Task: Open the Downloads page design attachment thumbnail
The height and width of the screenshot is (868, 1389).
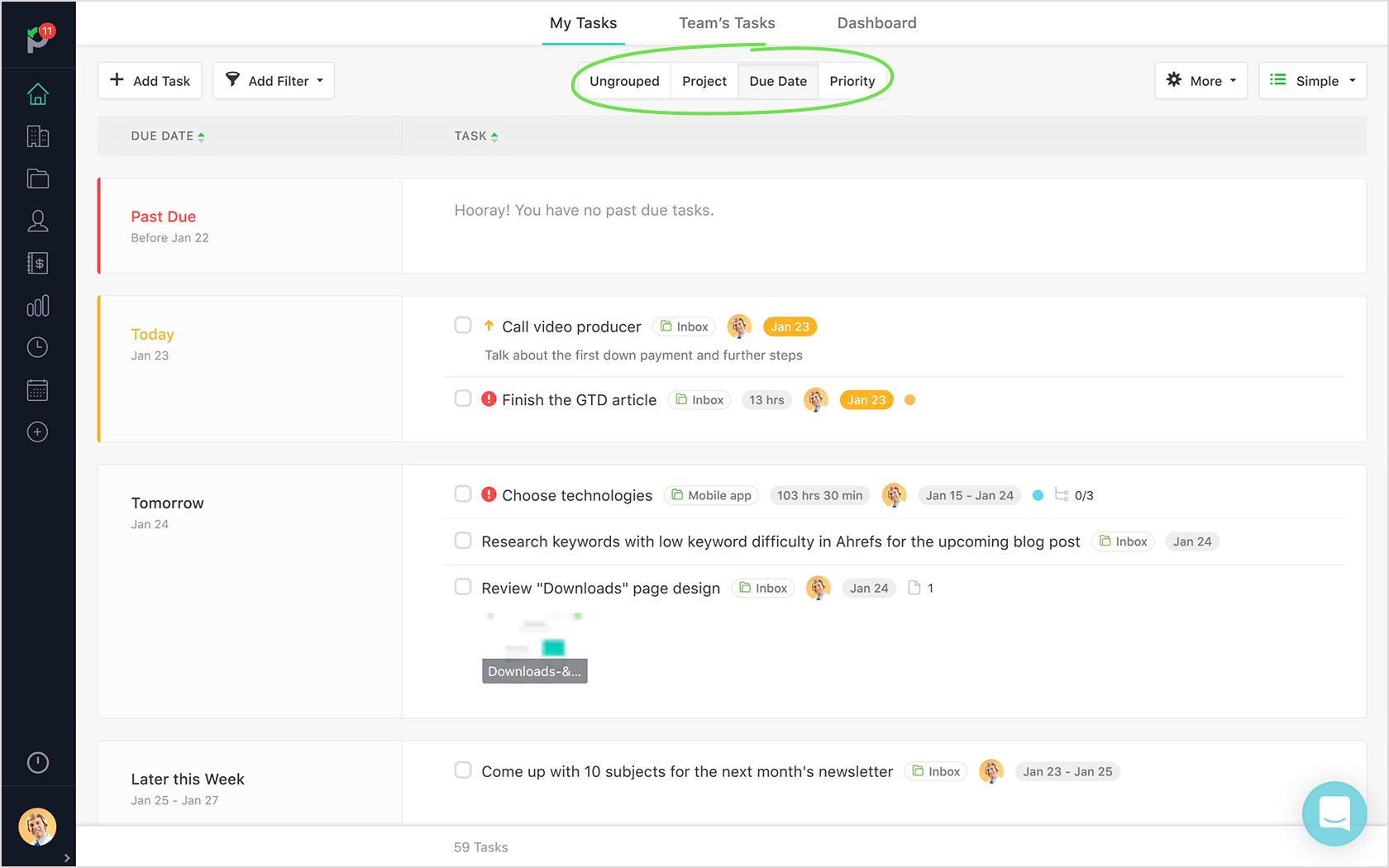Action: pos(534,646)
